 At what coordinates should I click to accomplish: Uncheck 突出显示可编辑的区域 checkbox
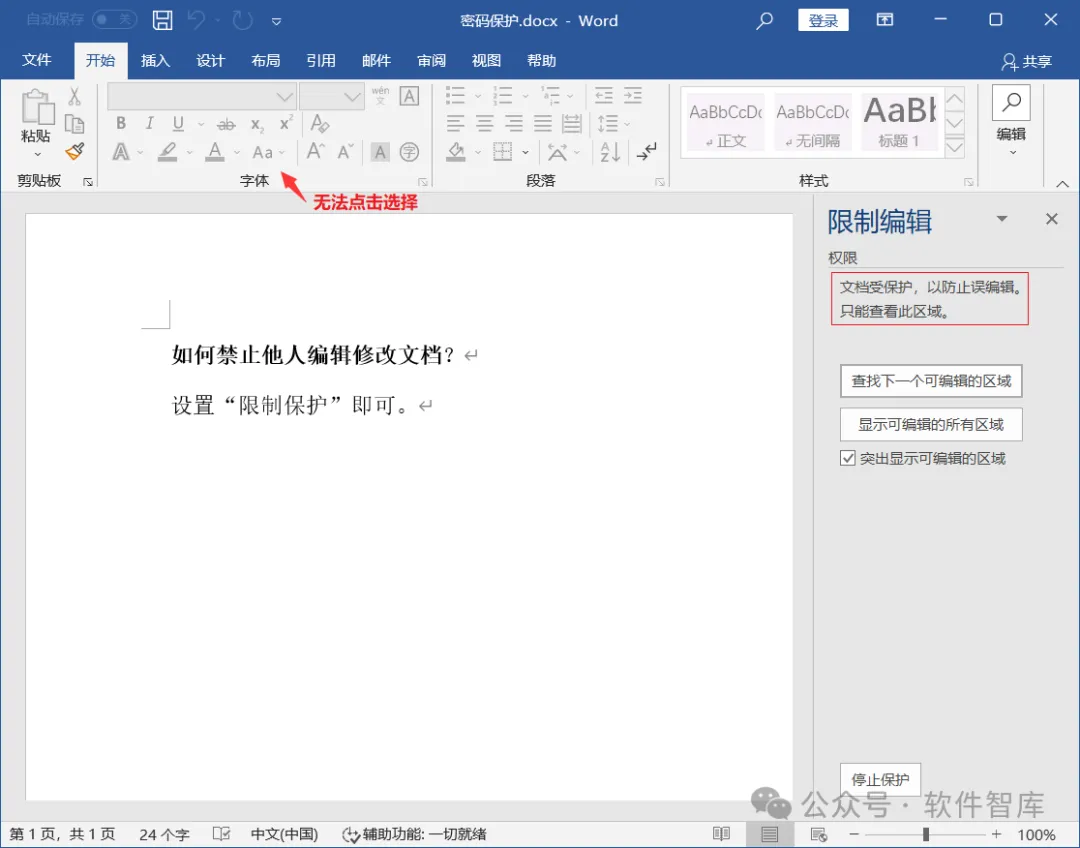pos(848,458)
